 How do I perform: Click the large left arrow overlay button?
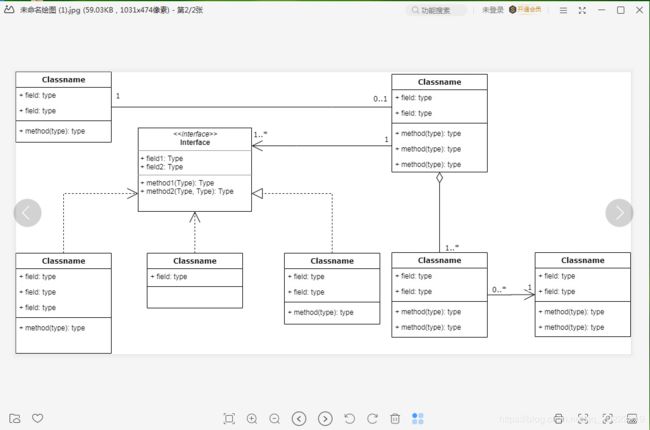[x=27, y=213]
